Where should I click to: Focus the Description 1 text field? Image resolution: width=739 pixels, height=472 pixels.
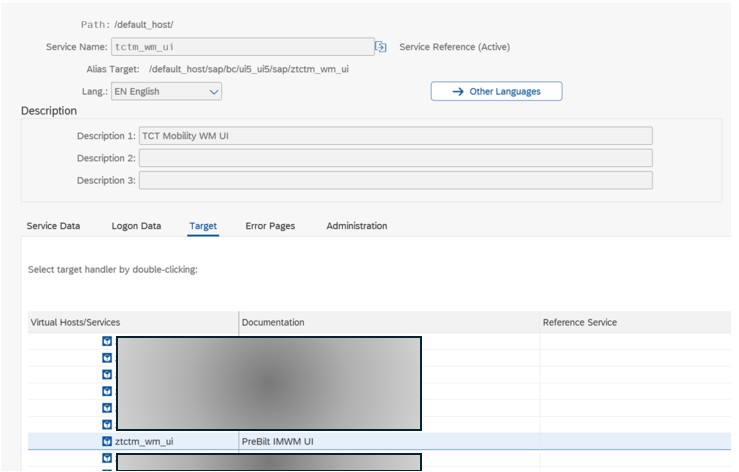point(395,136)
